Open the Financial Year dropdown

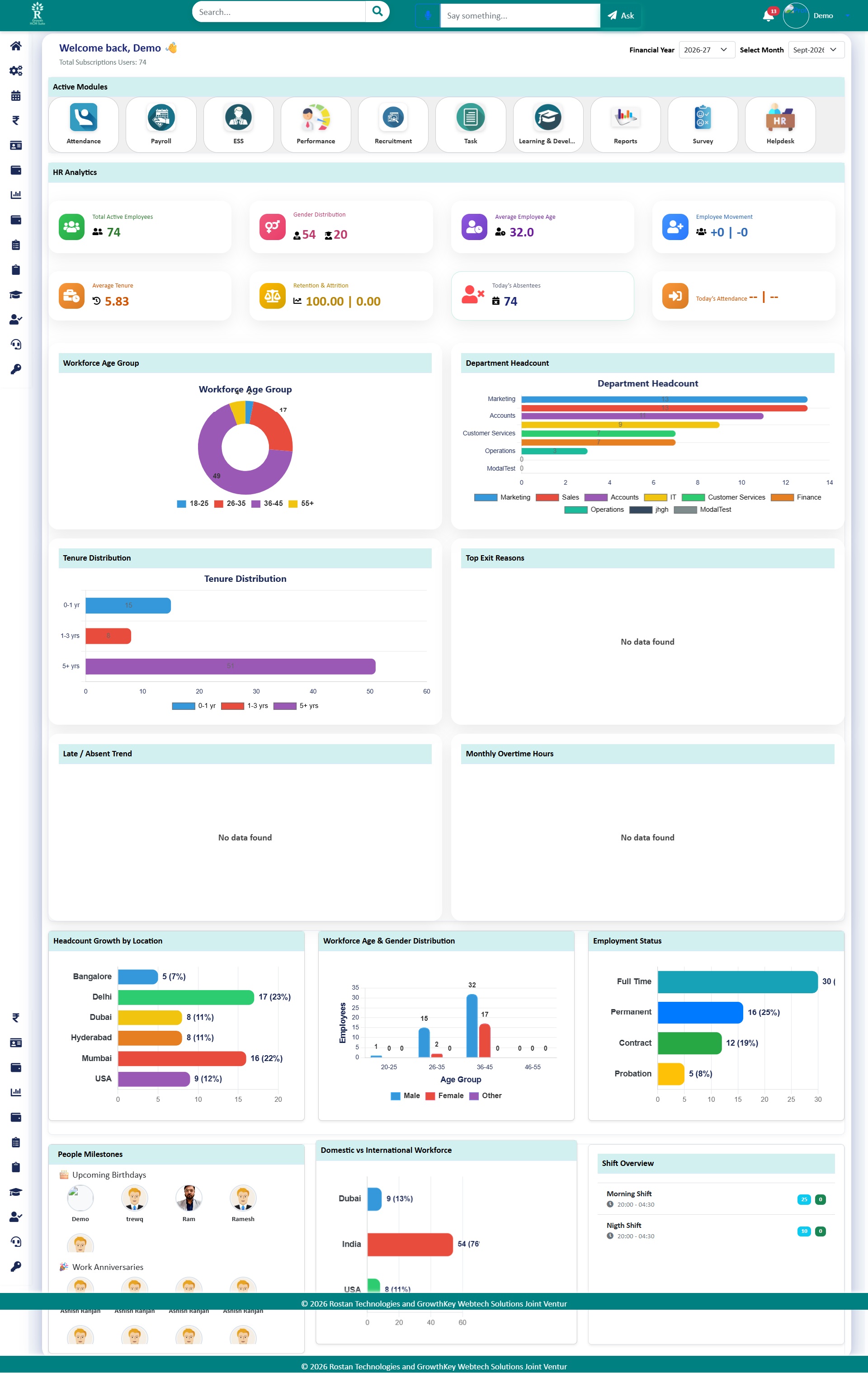(706, 50)
